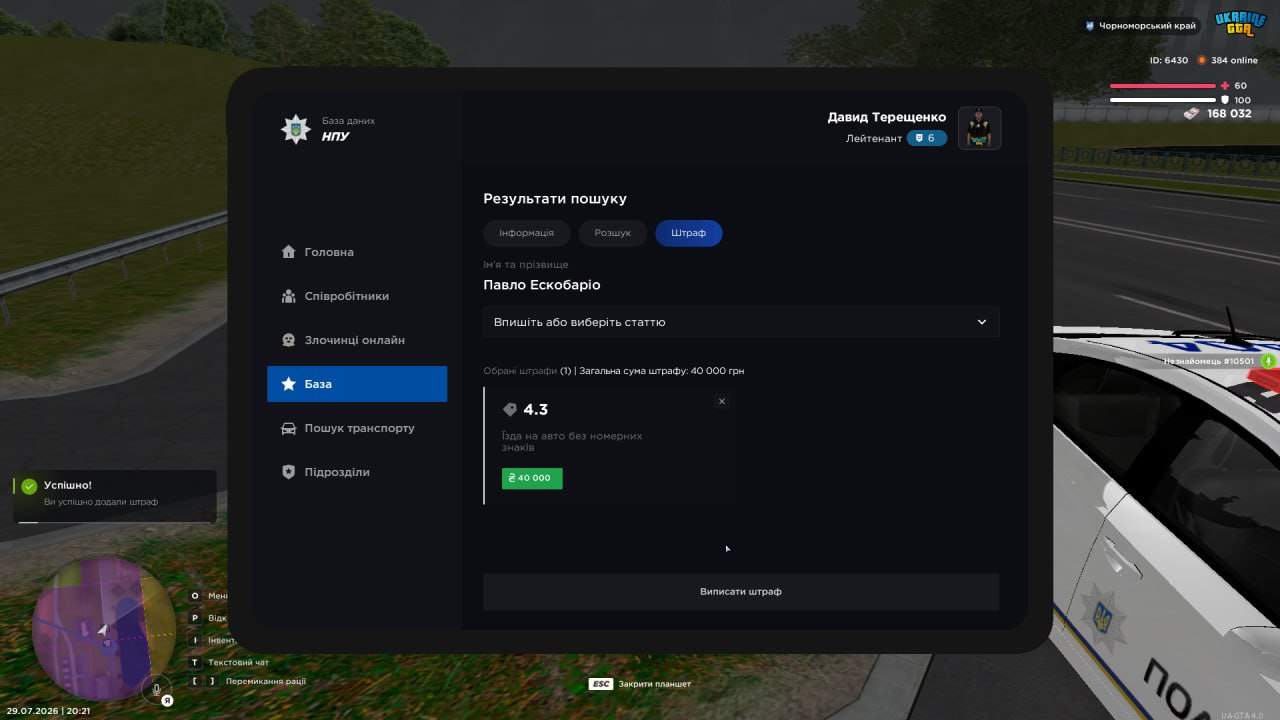
Task: Click the Лейтенант rank label
Action: pyautogui.click(x=874, y=138)
